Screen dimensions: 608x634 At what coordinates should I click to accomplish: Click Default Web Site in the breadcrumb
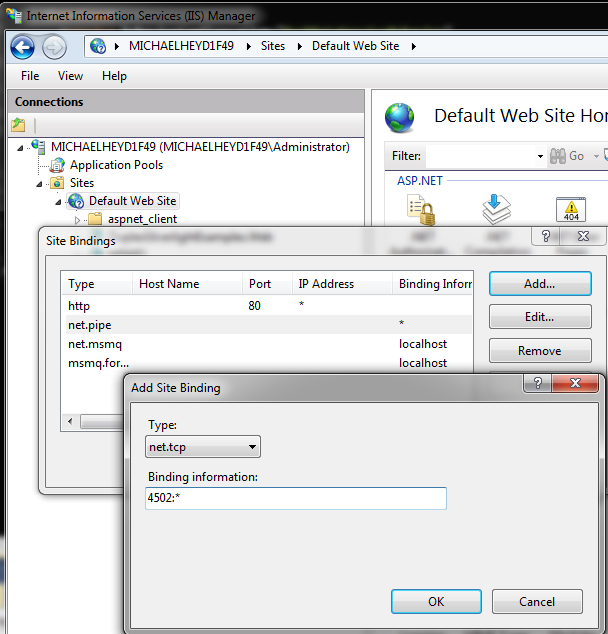click(355, 46)
